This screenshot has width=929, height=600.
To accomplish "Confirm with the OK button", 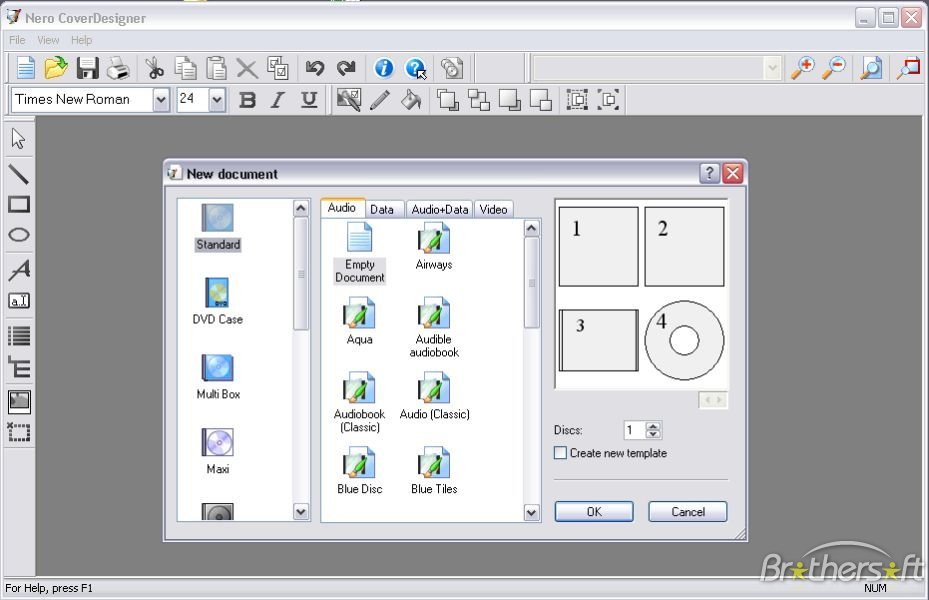I will tap(594, 512).
